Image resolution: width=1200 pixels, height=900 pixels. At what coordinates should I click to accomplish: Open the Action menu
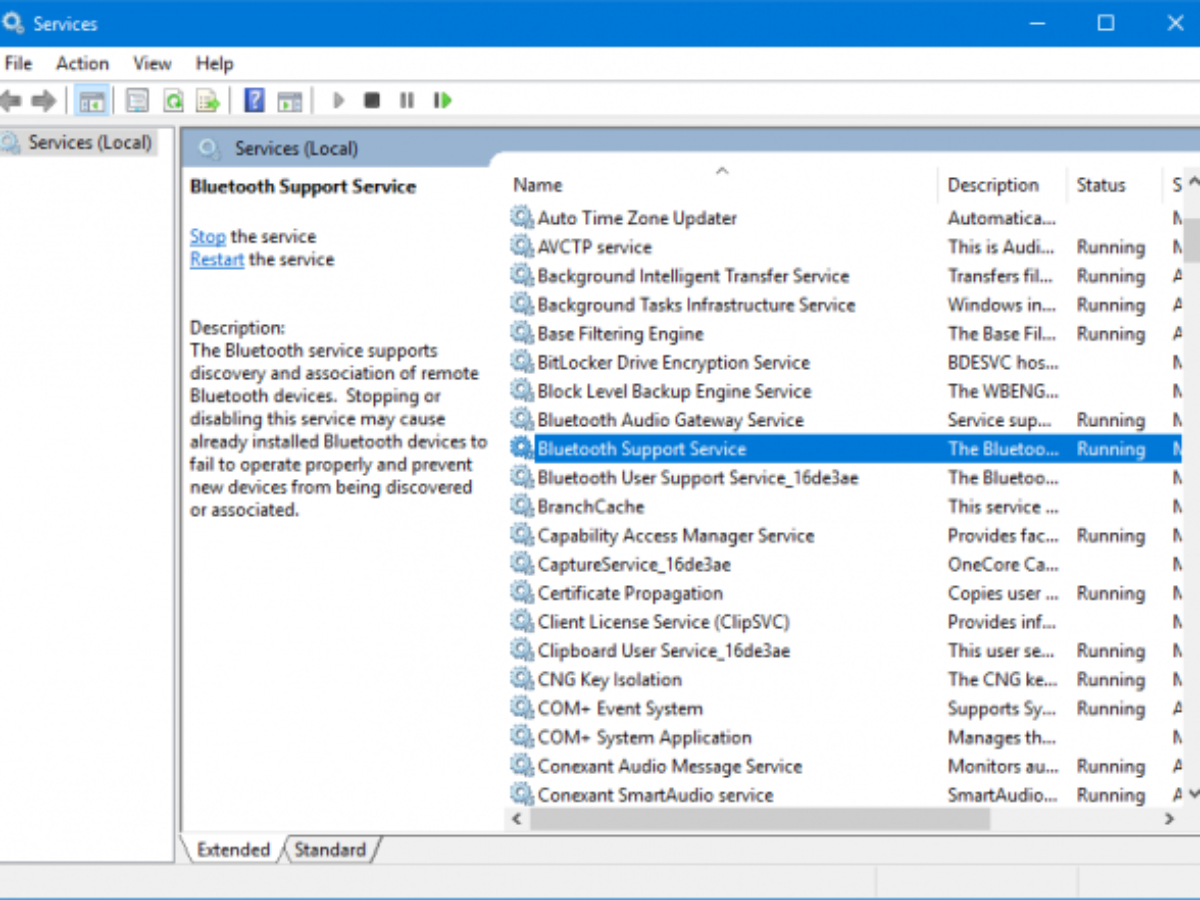coord(82,63)
